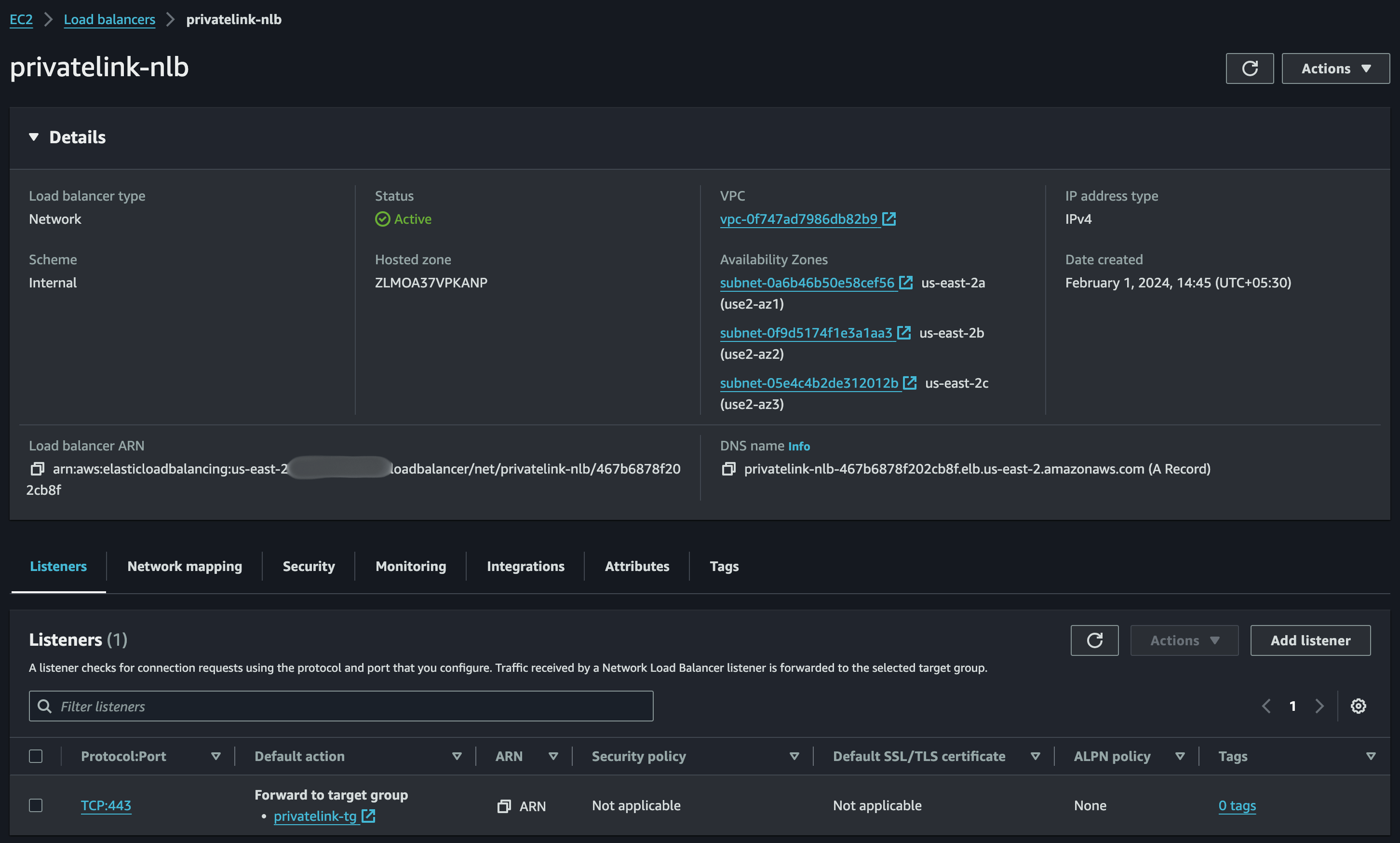The image size is (1400, 843).
Task: Refresh the Listeners table
Action: [1094, 640]
